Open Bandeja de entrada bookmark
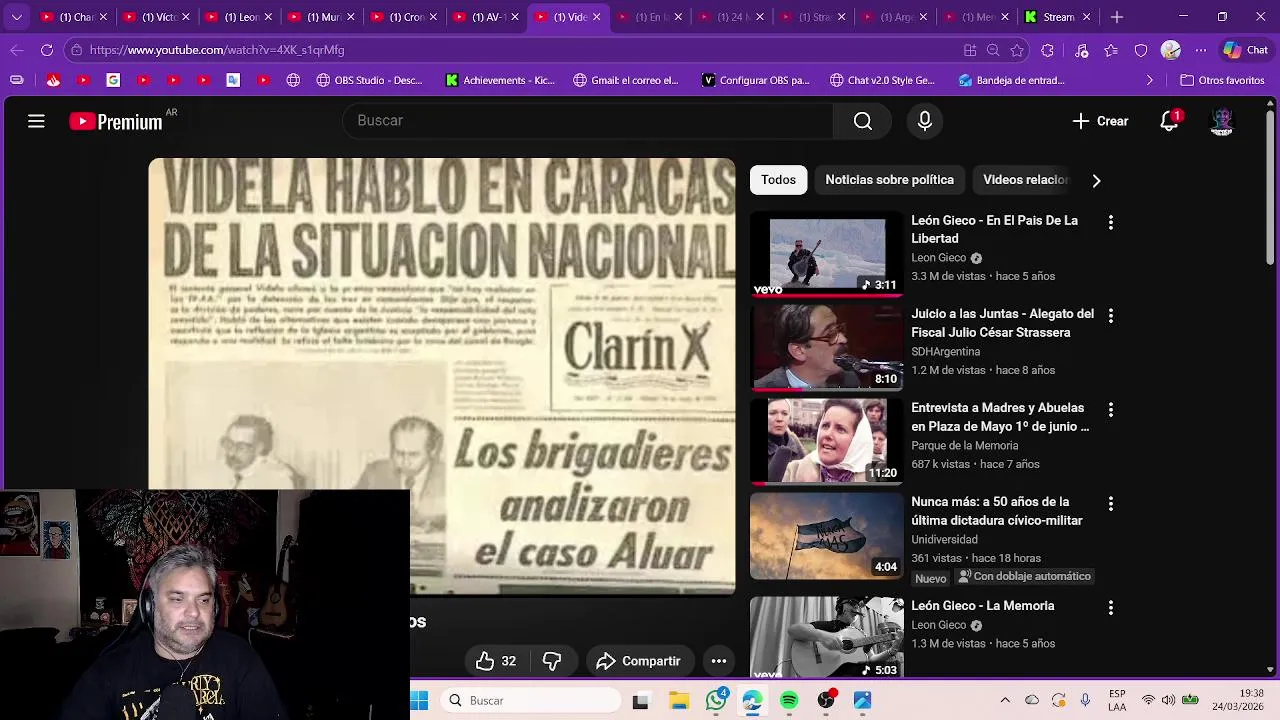 (x=1011, y=80)
